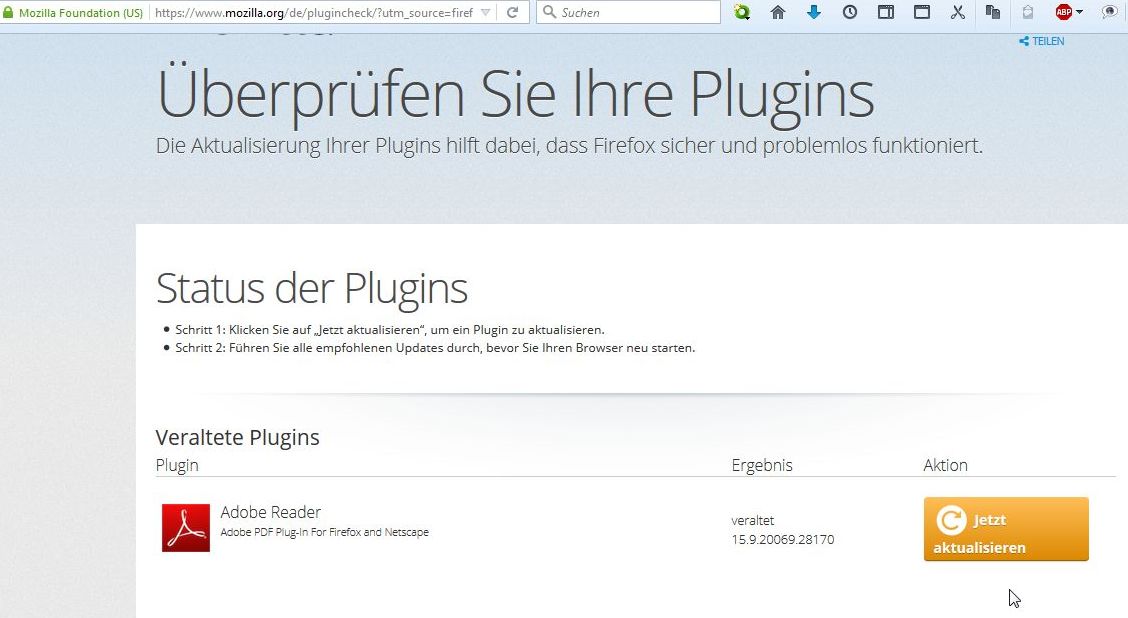
Task: Click the Copy pages icon
Action: point(993,12)
